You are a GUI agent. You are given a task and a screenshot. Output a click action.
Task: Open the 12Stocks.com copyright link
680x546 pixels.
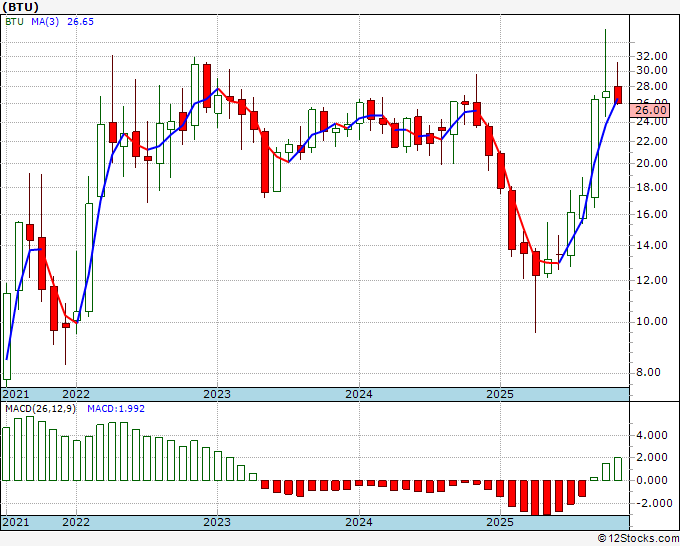(638, 539)
